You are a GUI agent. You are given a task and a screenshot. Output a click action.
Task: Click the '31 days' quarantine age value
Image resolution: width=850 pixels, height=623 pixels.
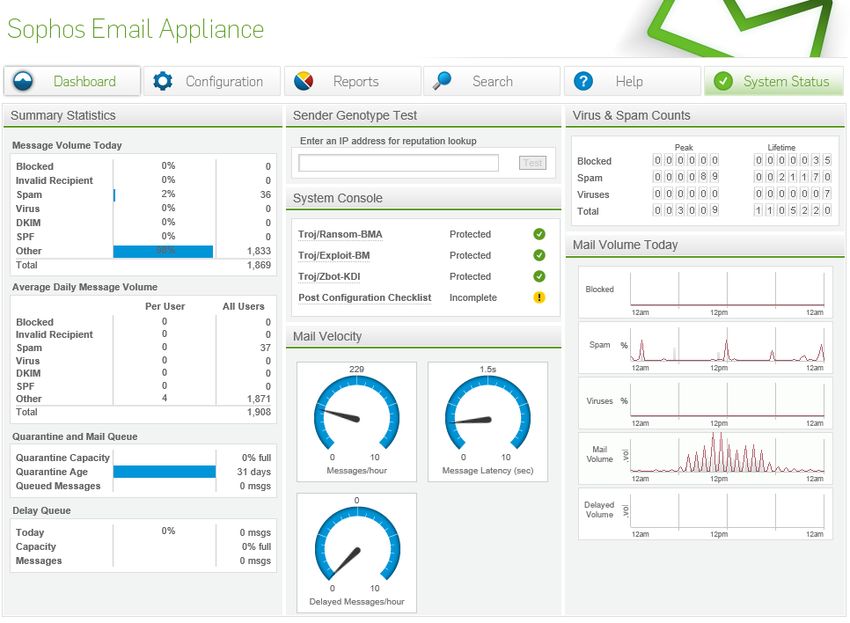(x=254, y=472)
